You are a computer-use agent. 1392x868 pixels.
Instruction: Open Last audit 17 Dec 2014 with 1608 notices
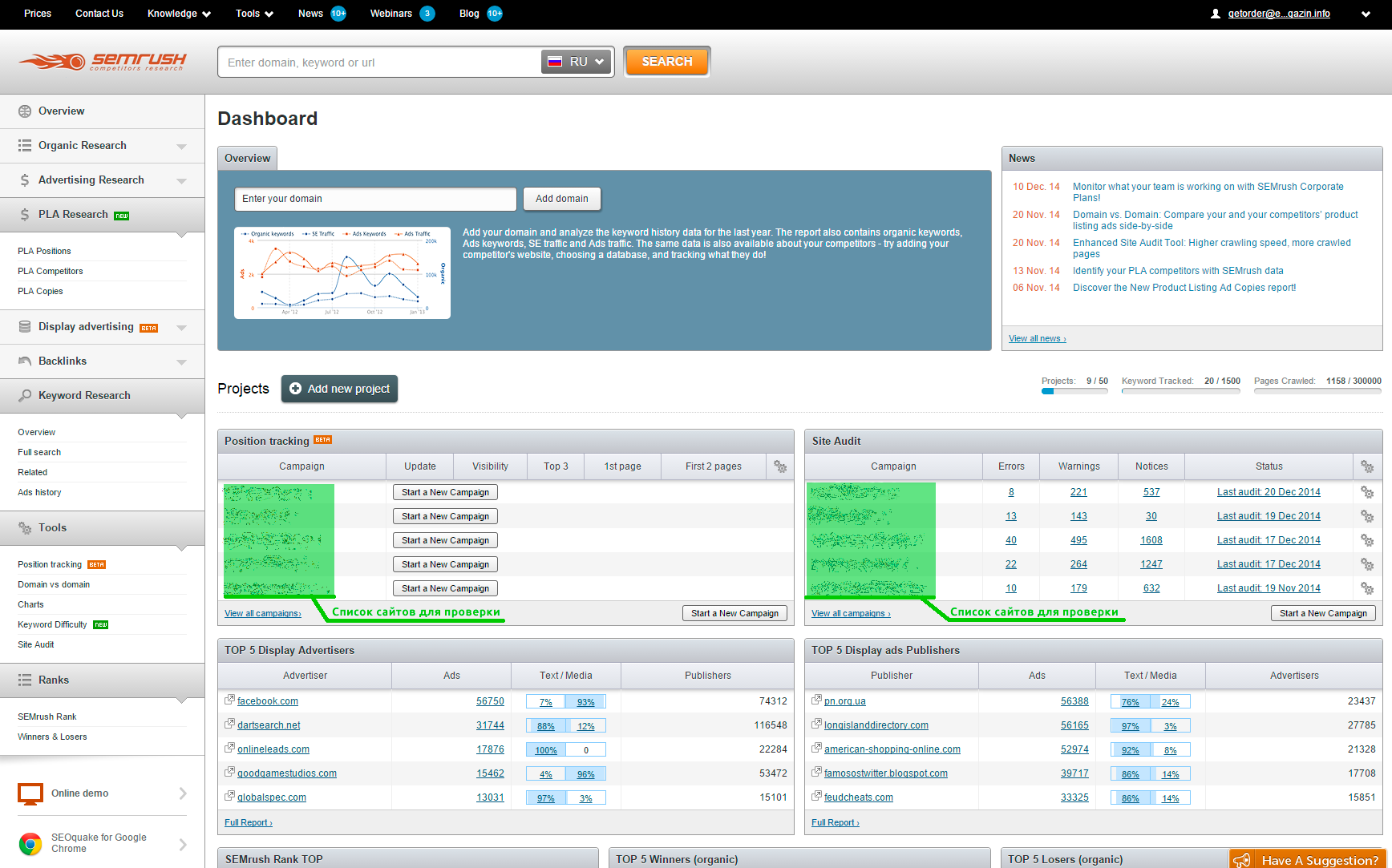tap(1269, 540)
